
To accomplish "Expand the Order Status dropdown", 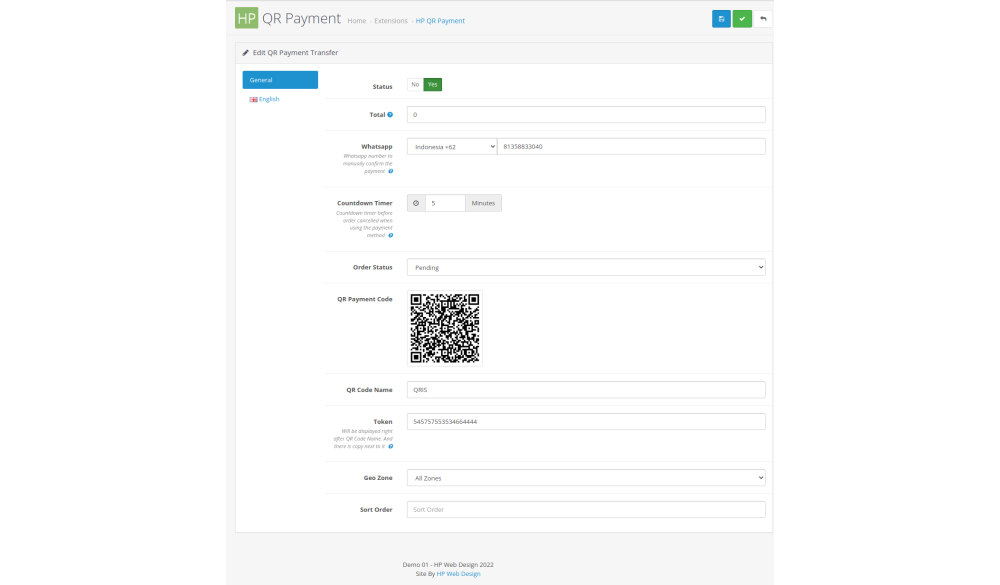I will (586, 267).
